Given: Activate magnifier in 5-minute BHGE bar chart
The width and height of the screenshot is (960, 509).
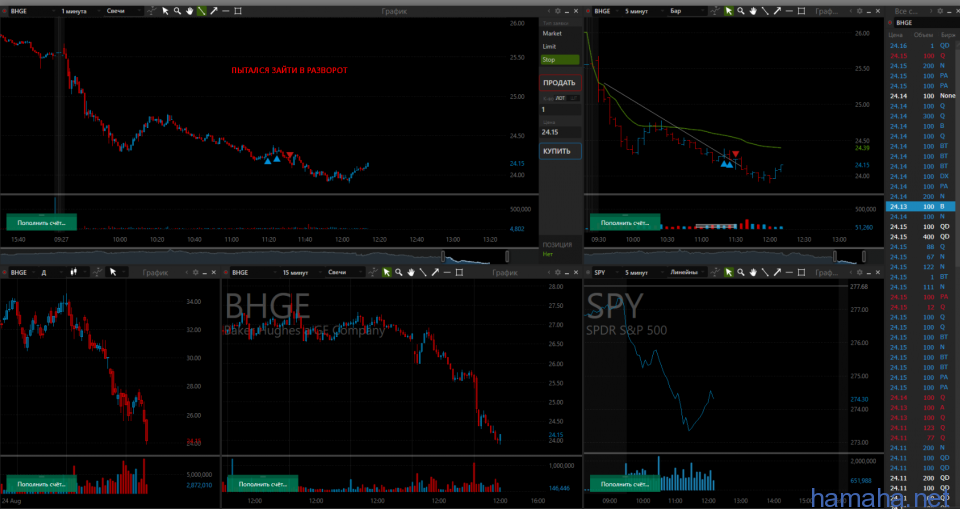Looking at the screenshot, I should (x=741, y=11).
